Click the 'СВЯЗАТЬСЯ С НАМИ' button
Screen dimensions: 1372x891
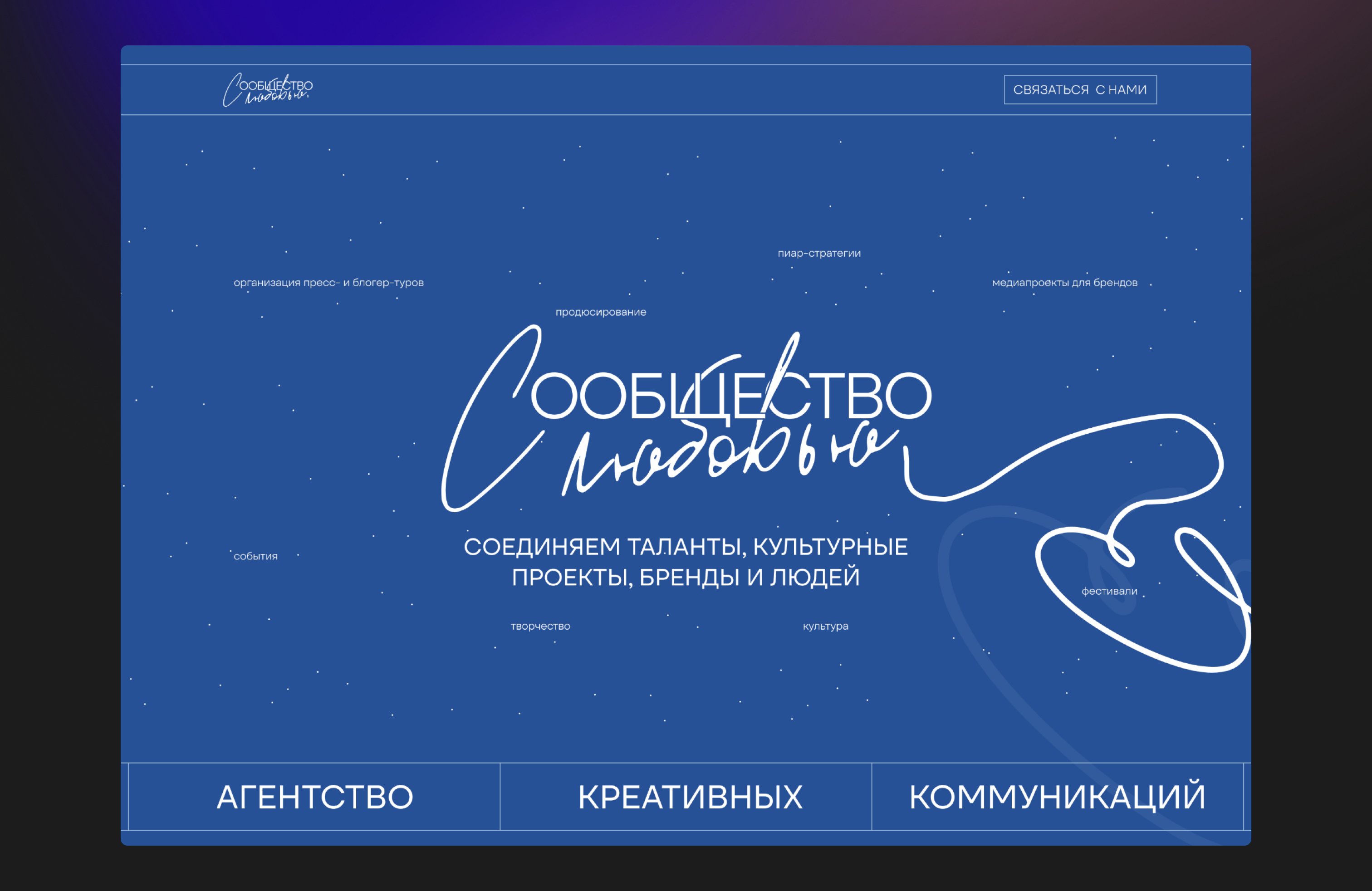1080,90
